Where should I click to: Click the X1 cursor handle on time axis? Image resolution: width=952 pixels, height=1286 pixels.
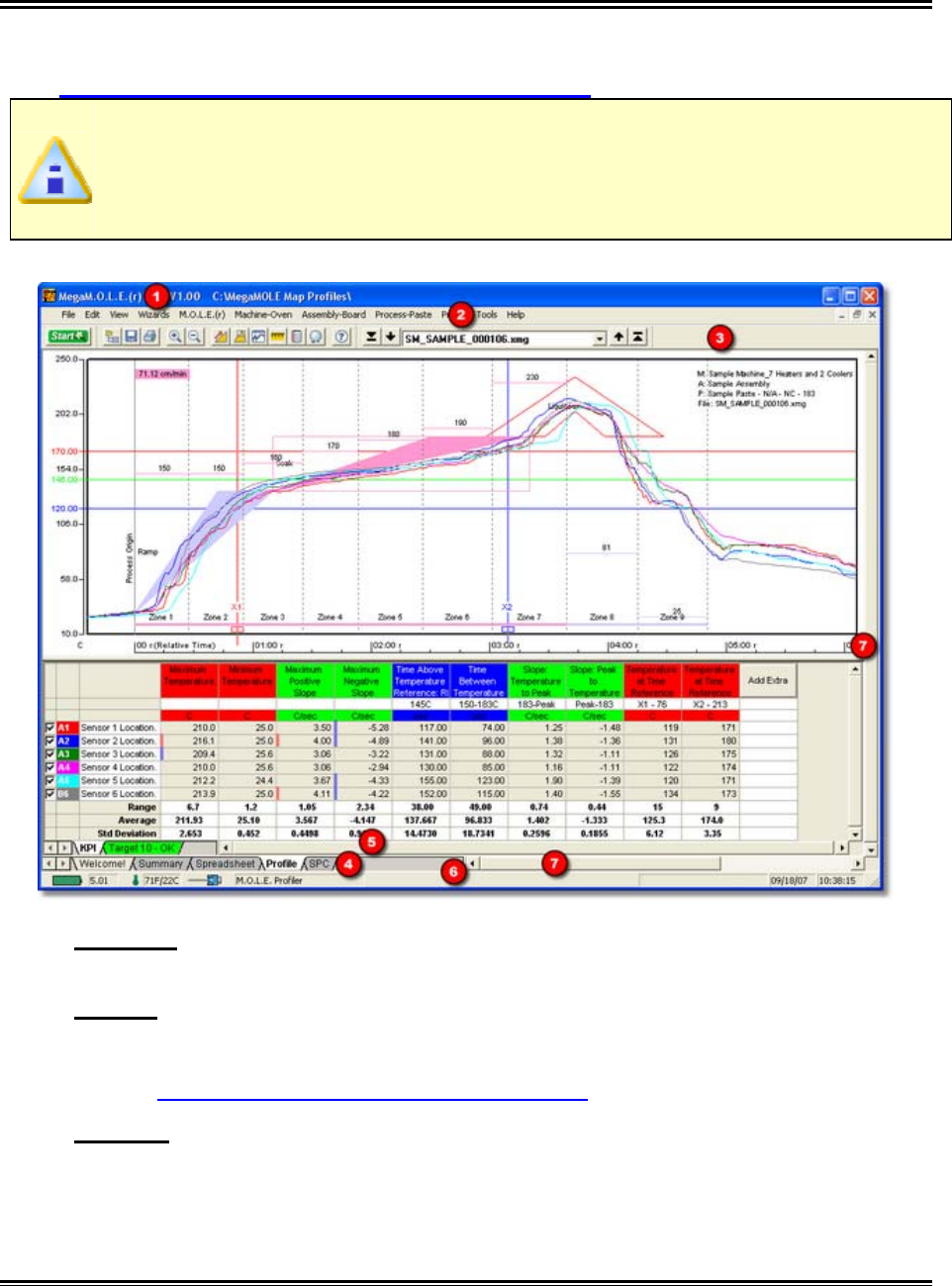point(237,629)
